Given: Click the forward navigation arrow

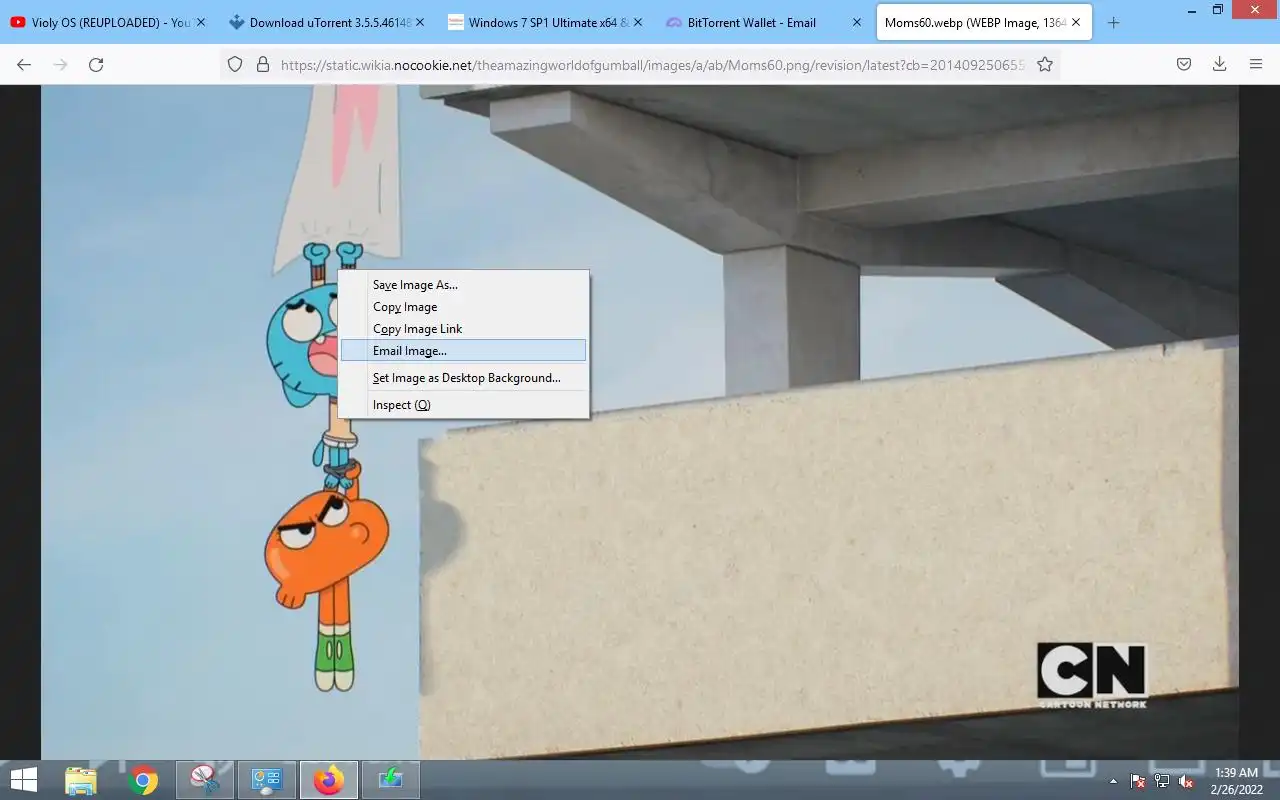Looking at the screenshot, I should (x=60, y=64).
